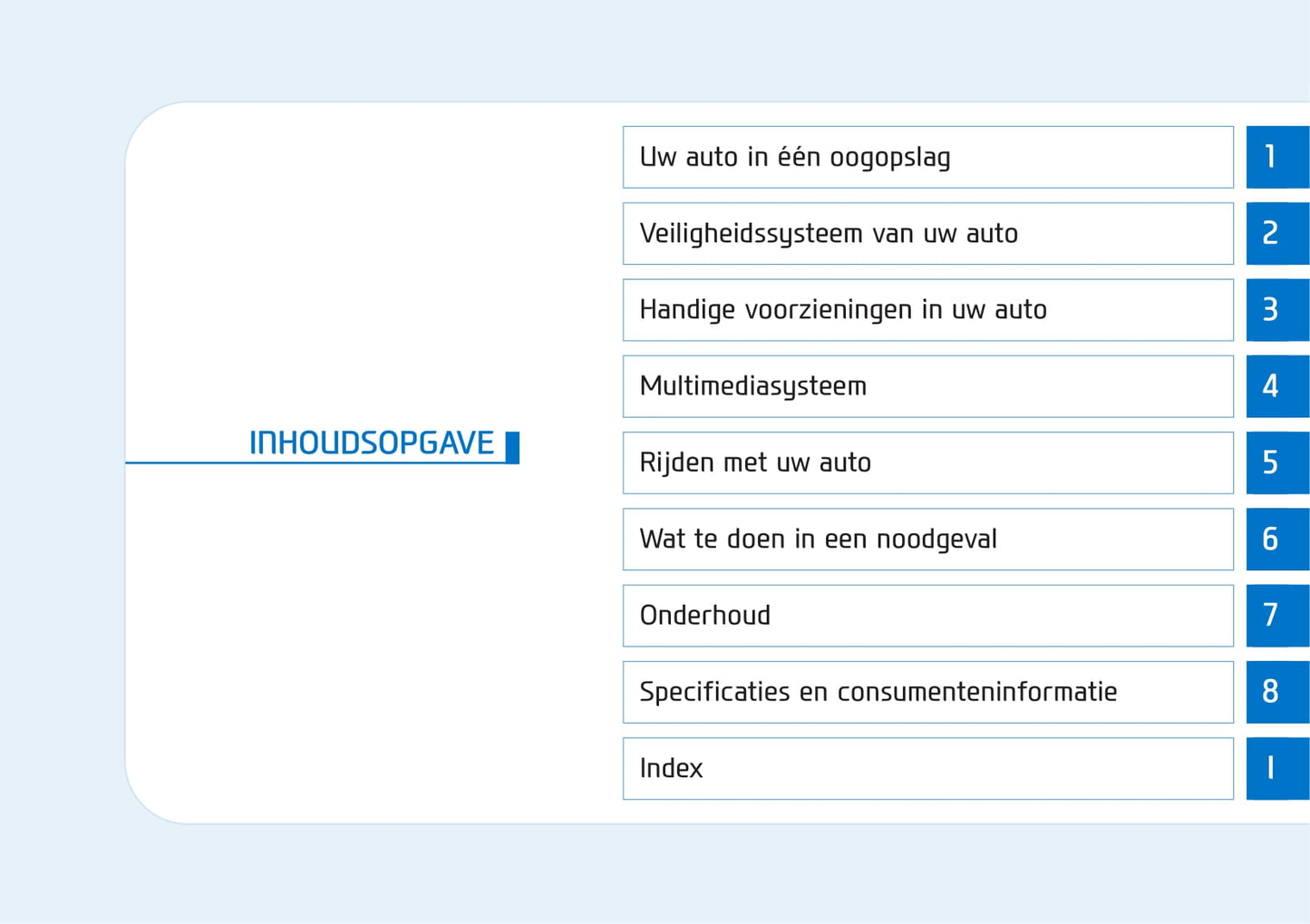Select 'Rijden met uw auto' entry

[927, 462]
